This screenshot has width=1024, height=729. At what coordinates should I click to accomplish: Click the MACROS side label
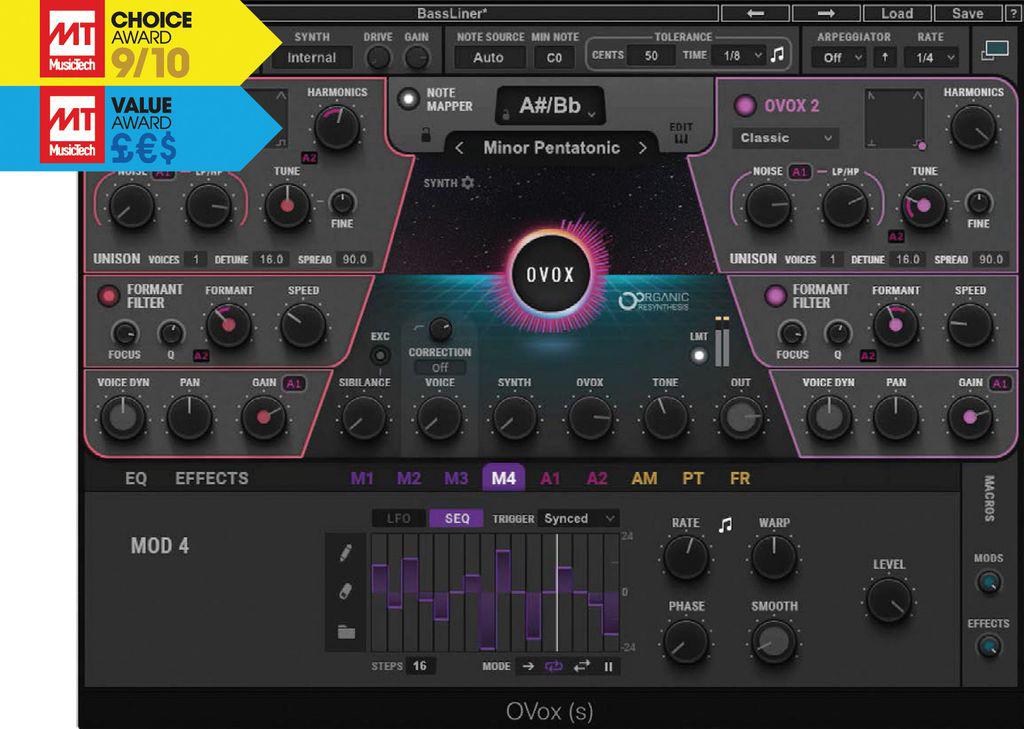(989, 498)
